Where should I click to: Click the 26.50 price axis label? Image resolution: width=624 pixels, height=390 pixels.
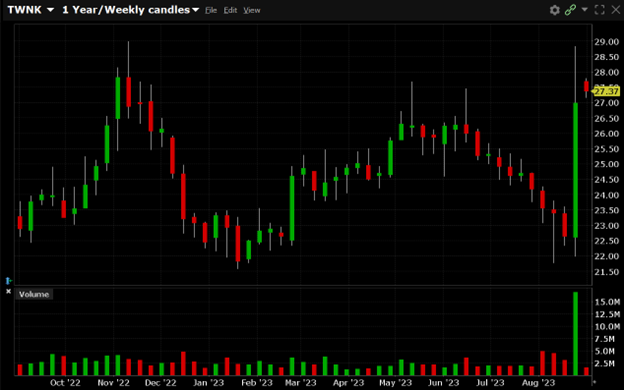606,118
